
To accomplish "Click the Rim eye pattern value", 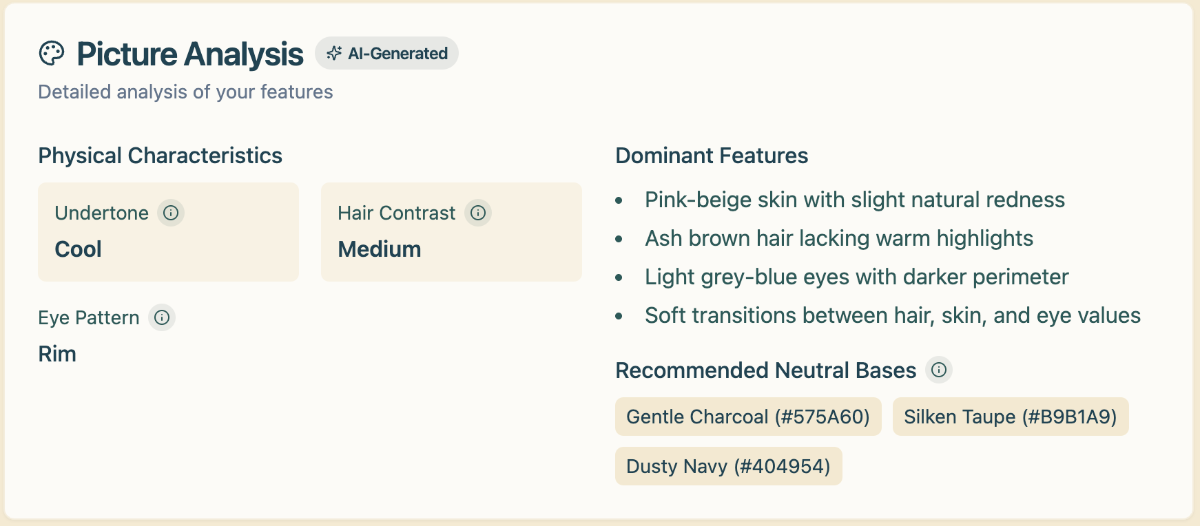I will [x=57, y=354].
